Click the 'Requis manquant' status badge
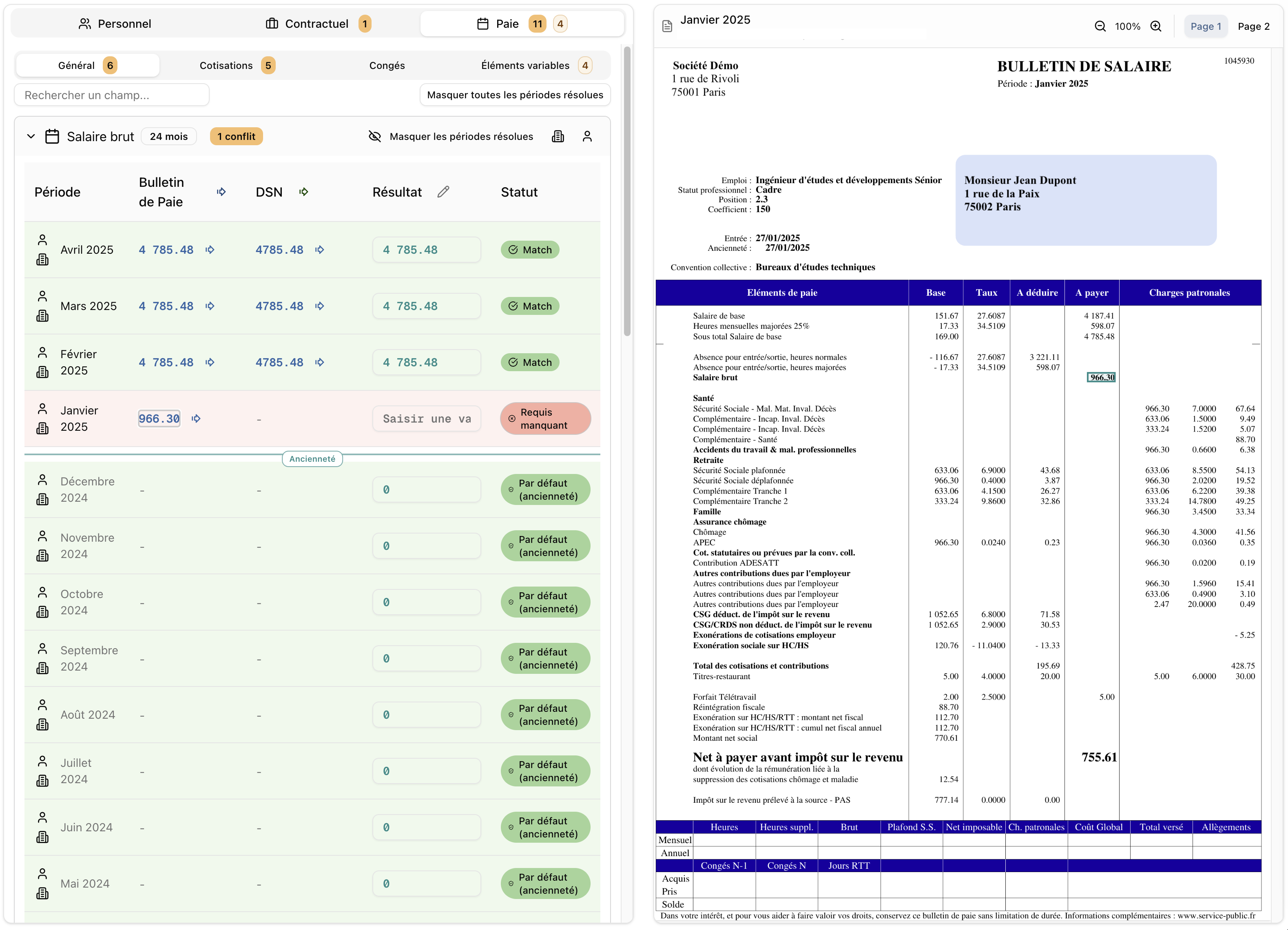The image size is (1288, 930). pyautogui.click(x=545, y=418)
